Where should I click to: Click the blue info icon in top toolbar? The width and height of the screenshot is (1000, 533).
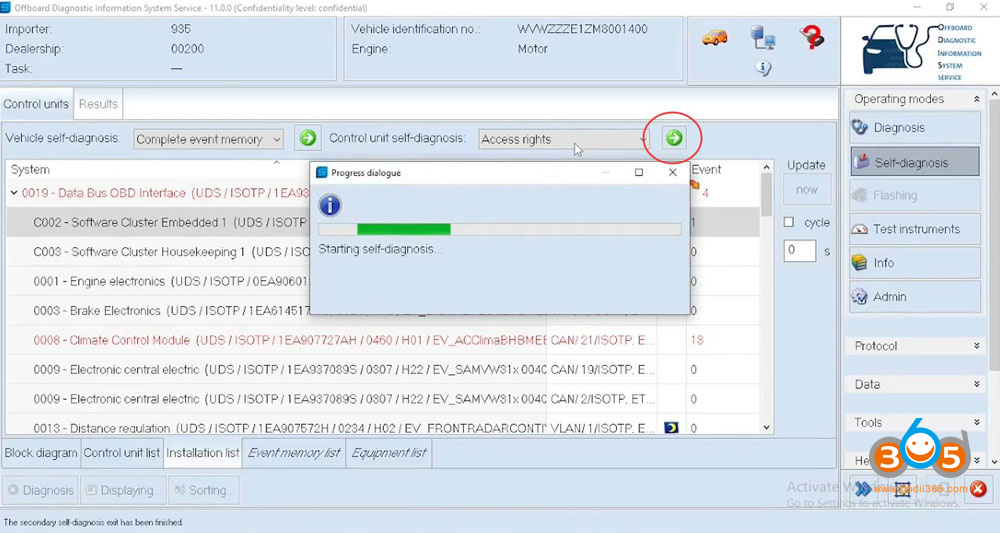pos(763,68)
